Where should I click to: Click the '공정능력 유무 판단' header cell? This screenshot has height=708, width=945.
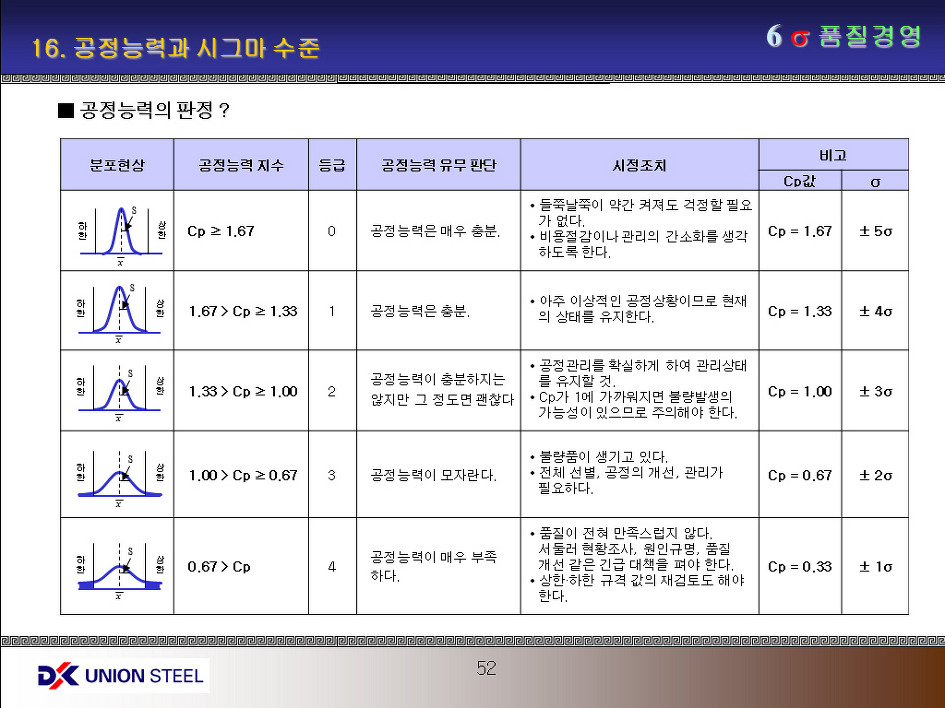(438, 165)
